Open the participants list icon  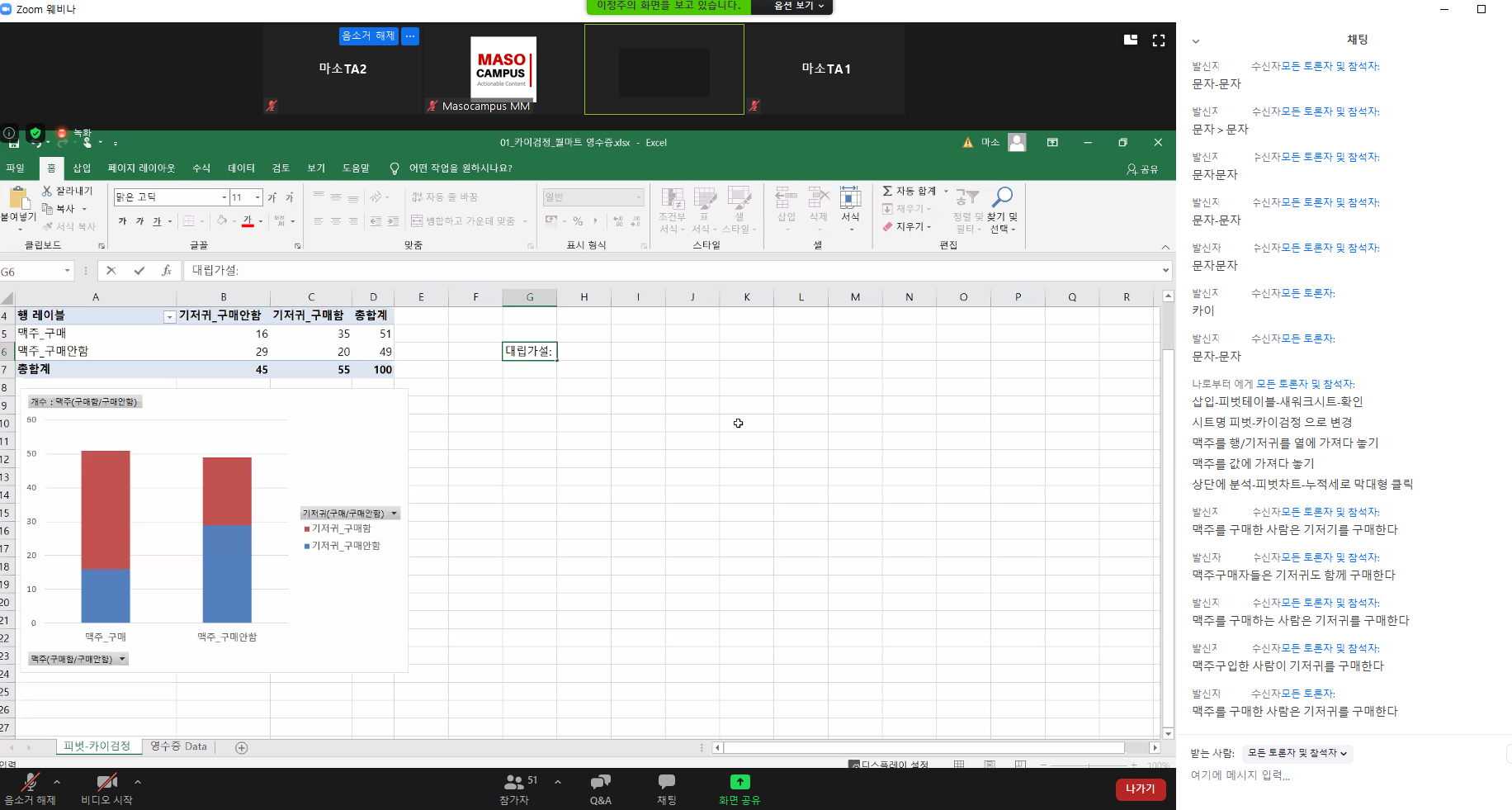tap(514, 782)
